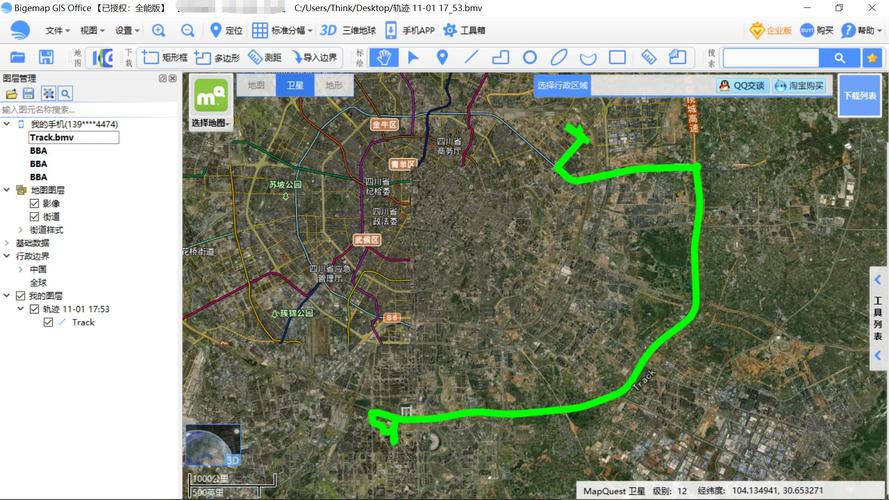The image size is (889, 500).
Task: Open the 3D 三维地球 globe view
Action: tap(347, 31)
